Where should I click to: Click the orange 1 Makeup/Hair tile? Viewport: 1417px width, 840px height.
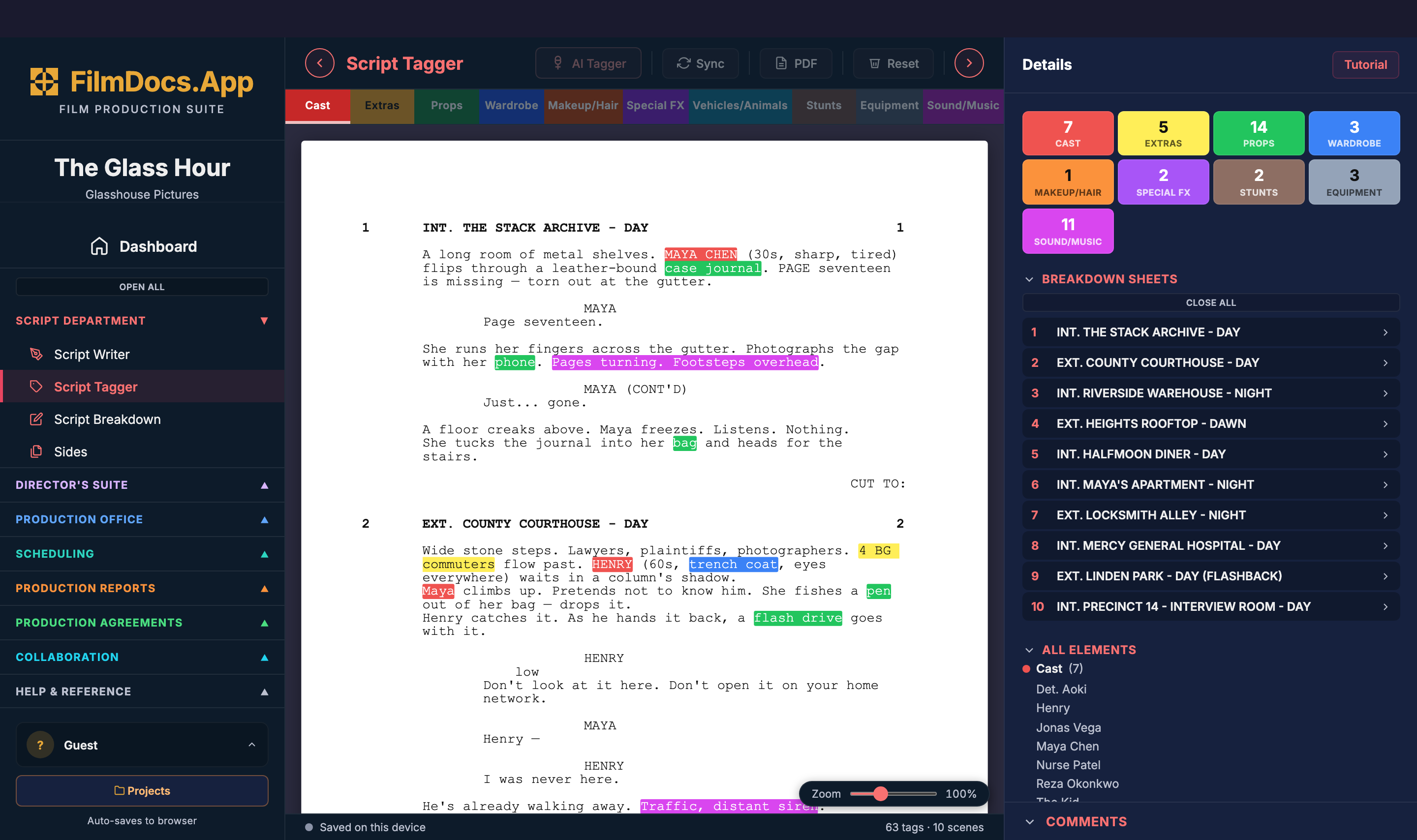tap(1068, 181)
